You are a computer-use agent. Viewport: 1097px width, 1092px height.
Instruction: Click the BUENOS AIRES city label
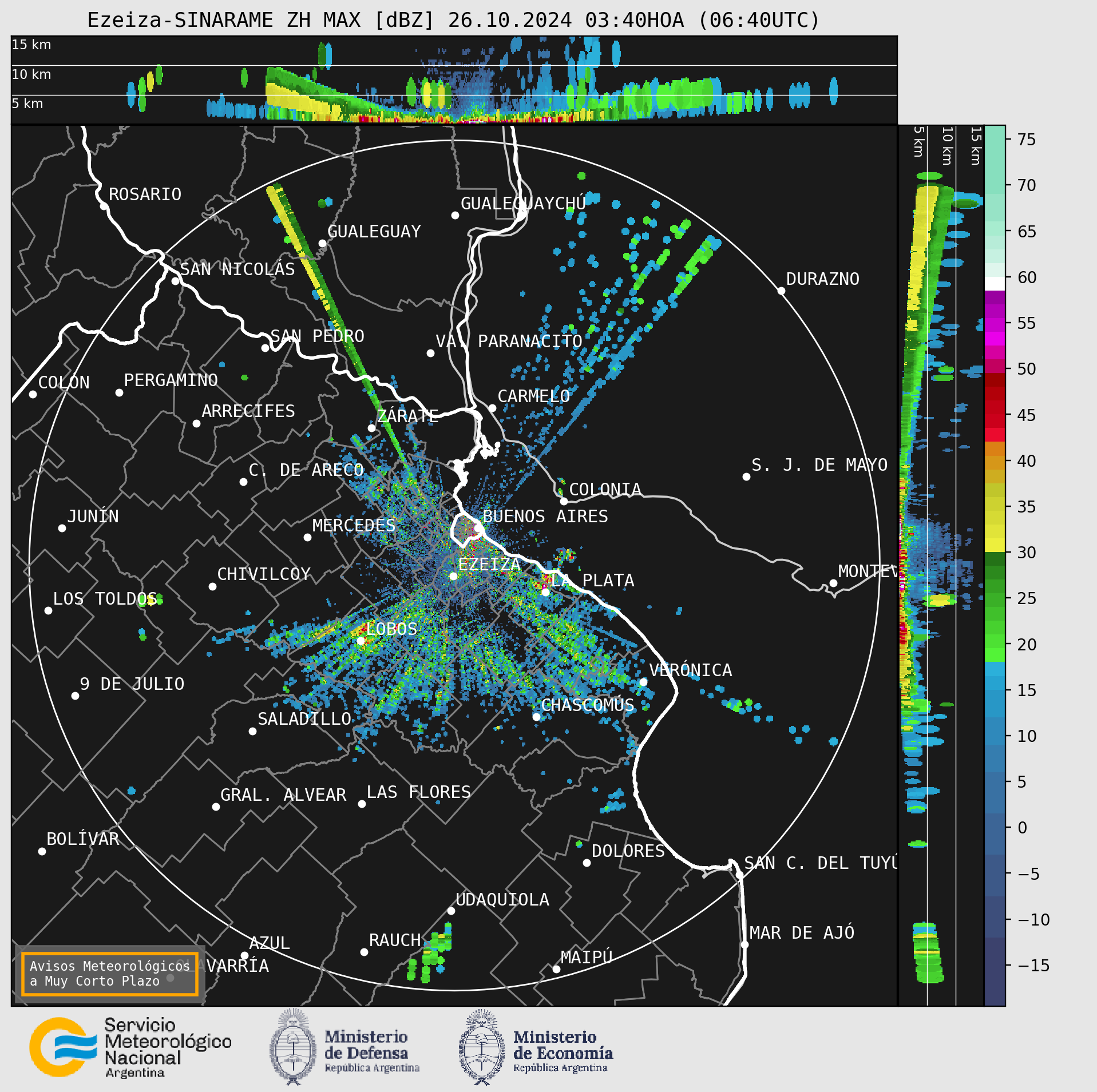546,517
